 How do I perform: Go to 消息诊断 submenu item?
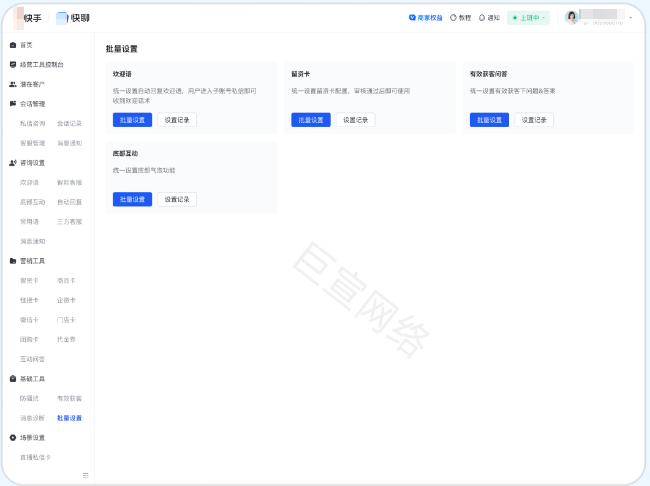coord(32,418)
